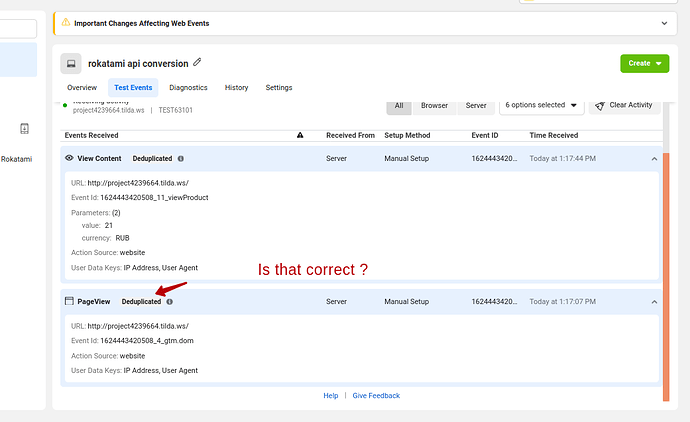Collapse the PageView event row
Viewport: 690px width, 422px height.
654,302
